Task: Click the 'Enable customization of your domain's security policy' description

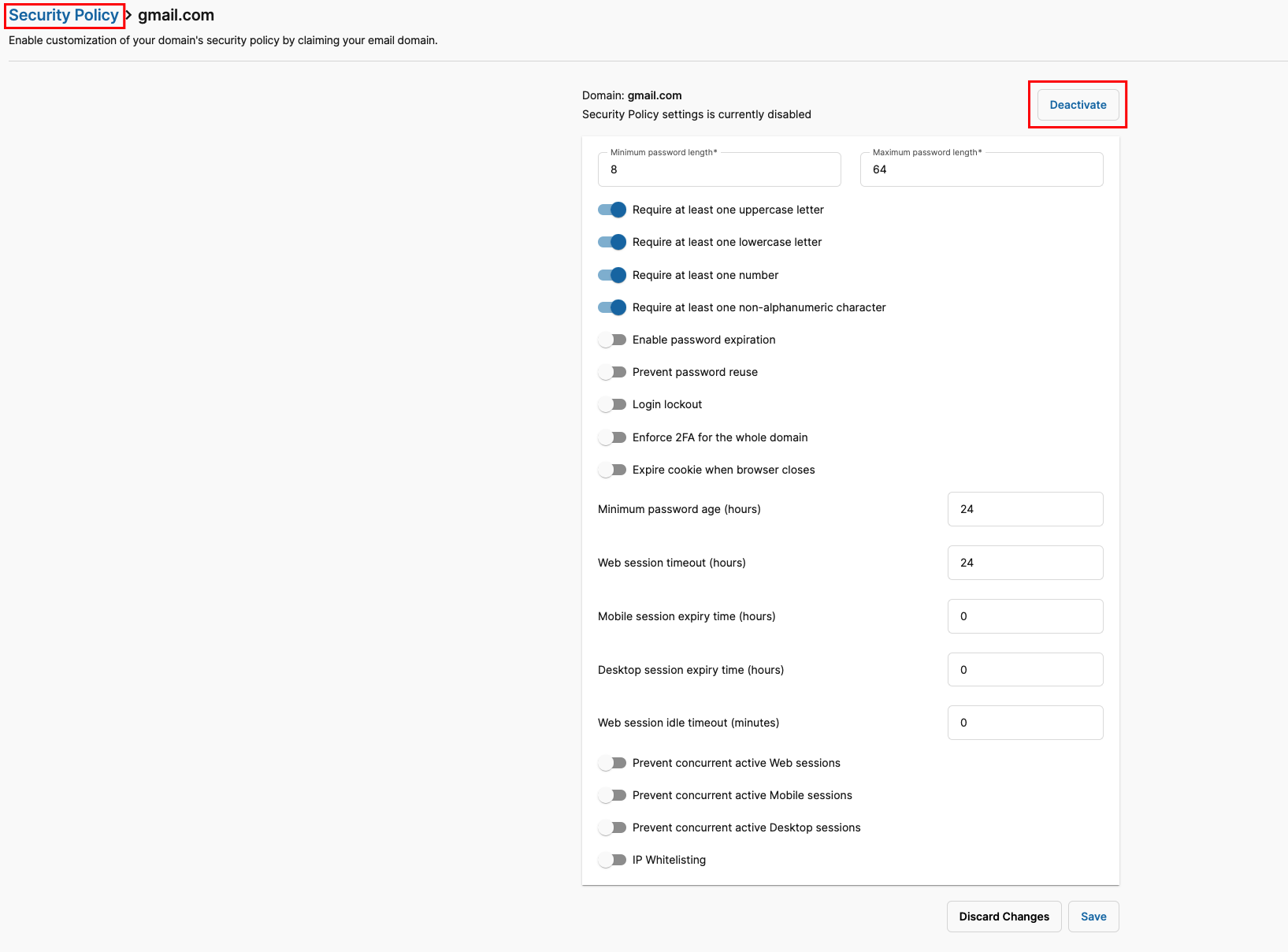Action: tap(223, 40)
